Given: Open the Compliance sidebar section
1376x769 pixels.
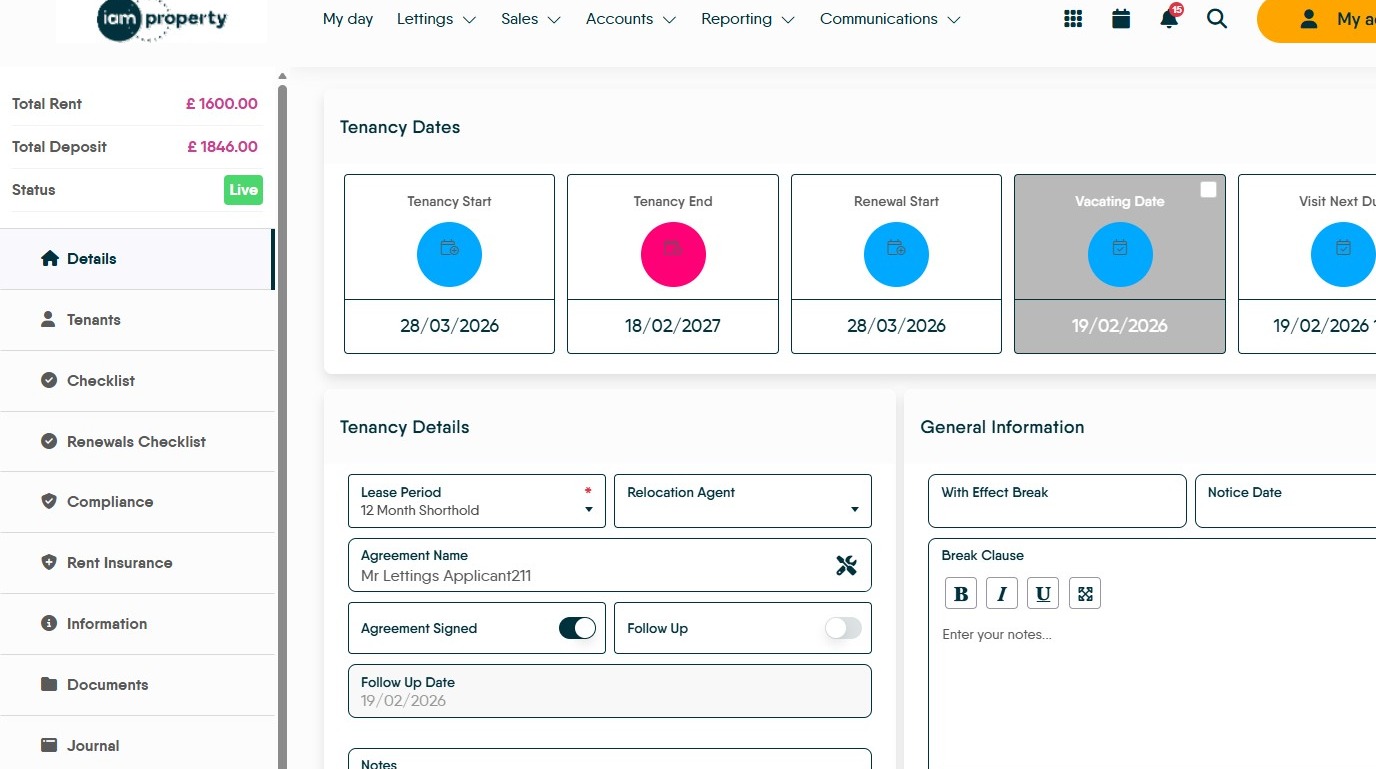Looking at the screenshot, I should point(137,502).
